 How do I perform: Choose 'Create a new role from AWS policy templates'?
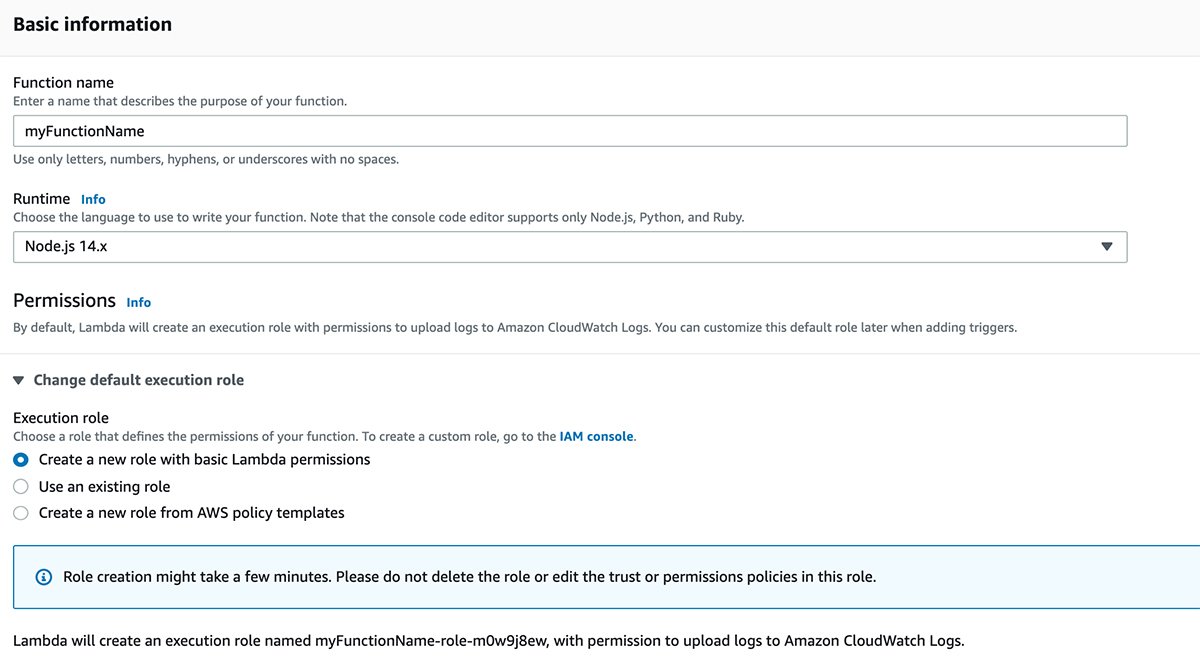pos(20,512)
